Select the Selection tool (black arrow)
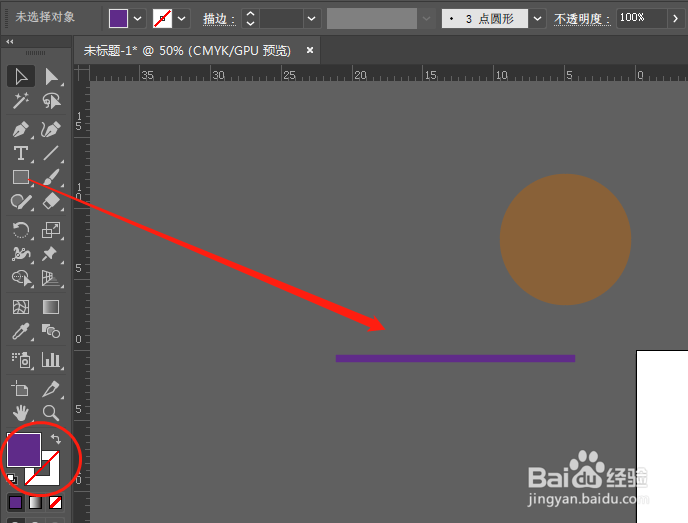688x523 pixels. [21, 76]
